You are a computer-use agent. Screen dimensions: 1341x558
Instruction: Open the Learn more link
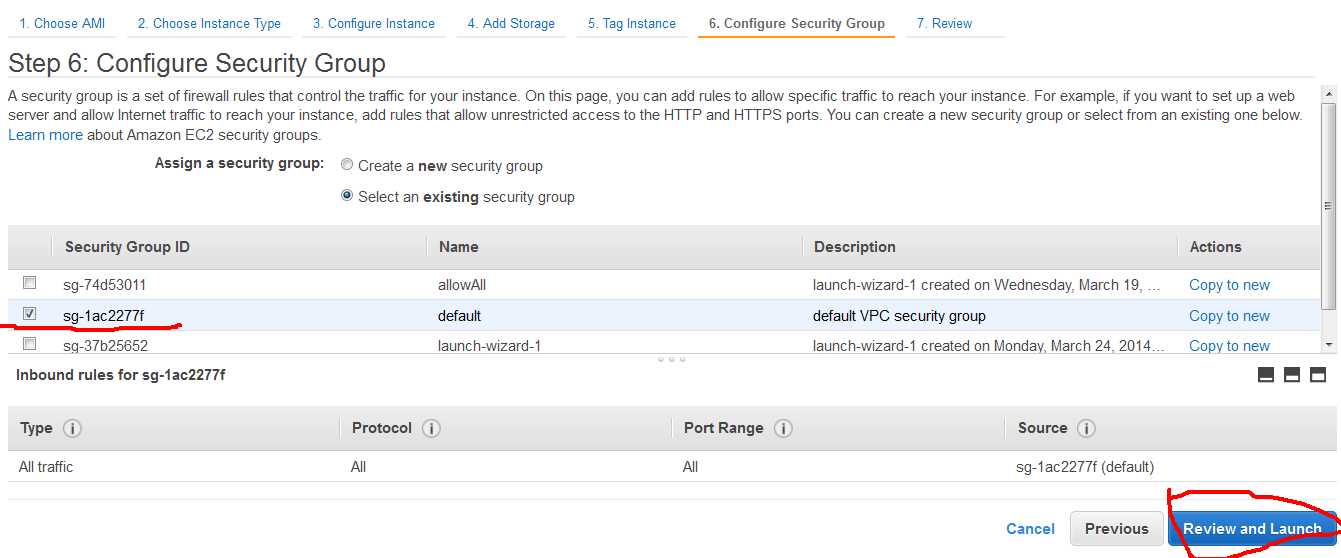pos(45,135)
